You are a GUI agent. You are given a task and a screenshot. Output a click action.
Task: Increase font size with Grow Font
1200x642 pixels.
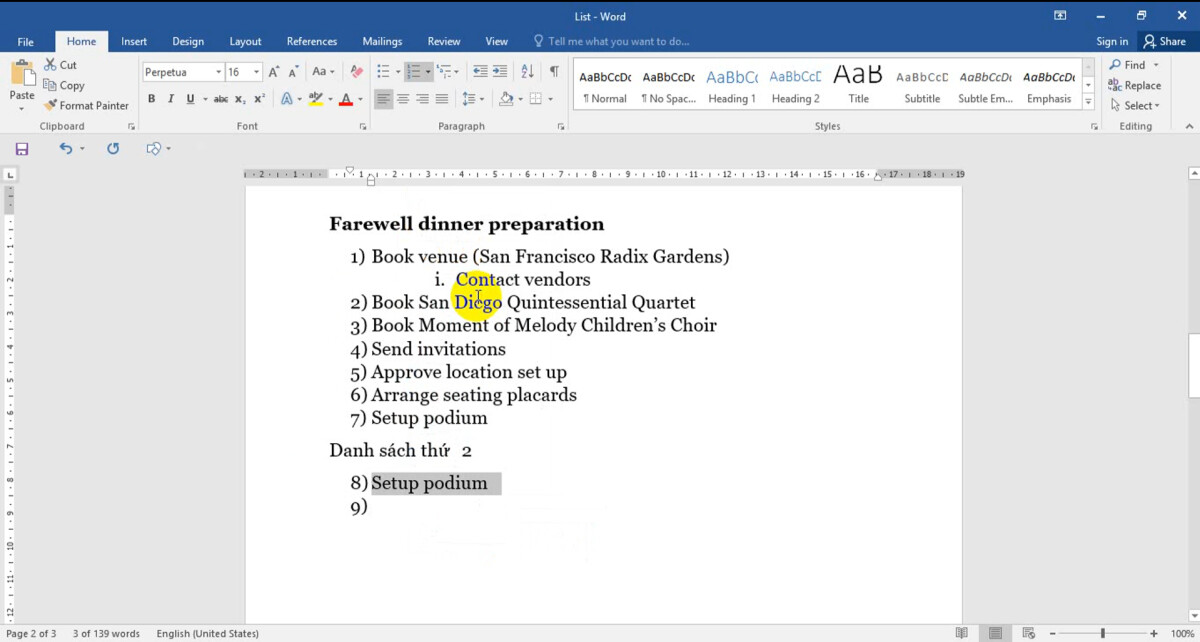274,72
